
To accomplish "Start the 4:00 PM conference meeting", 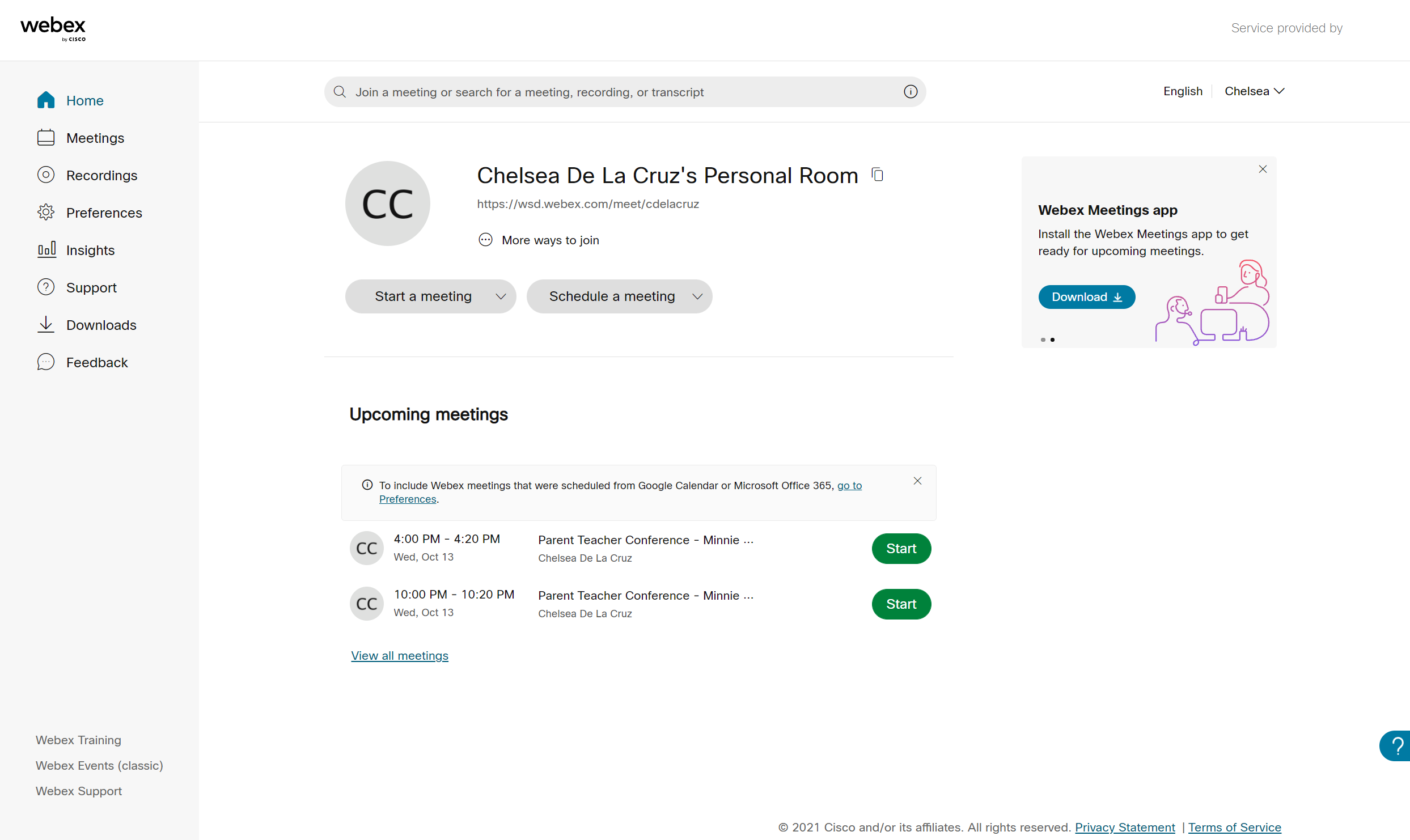I will pos(901,549).
